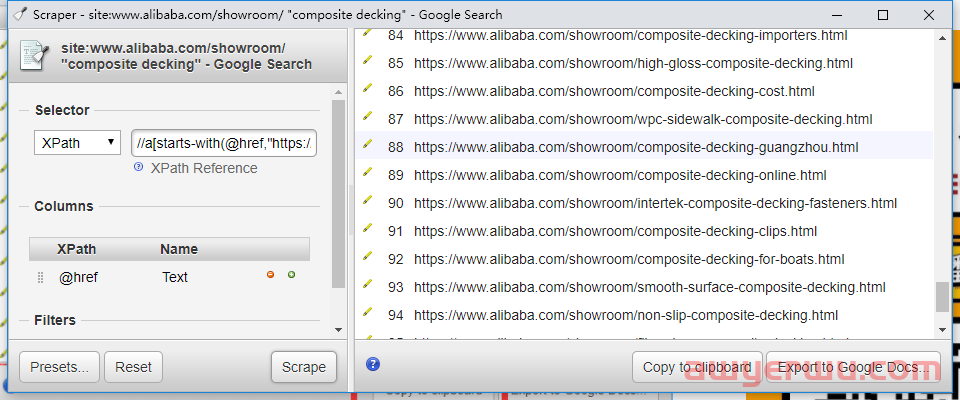Click pencil icon for row 94
Screen dimensions: 960x400
click(x=367, y=312)
